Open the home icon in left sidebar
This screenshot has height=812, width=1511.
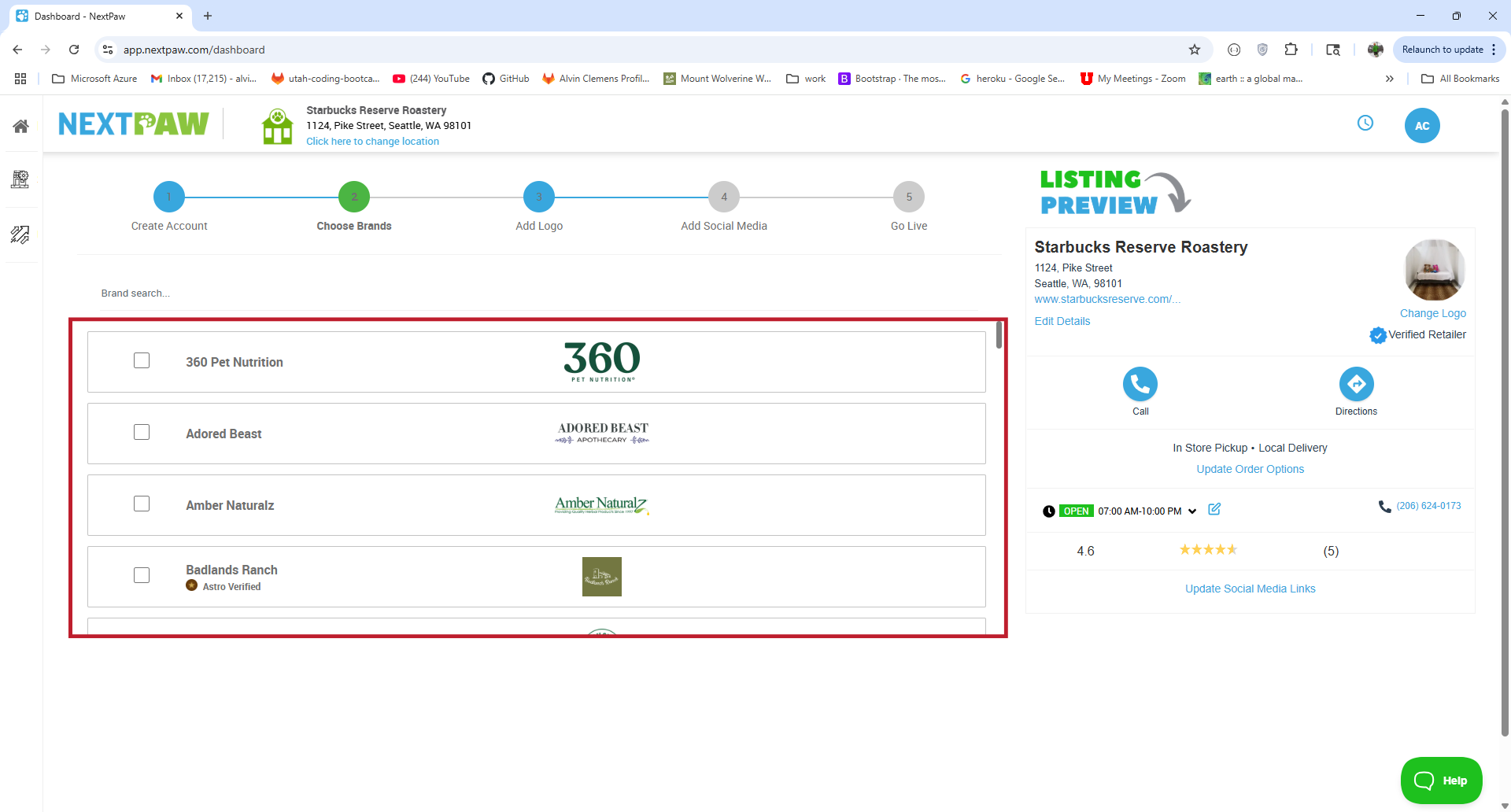pyautogui.click(x=21, y=126)
